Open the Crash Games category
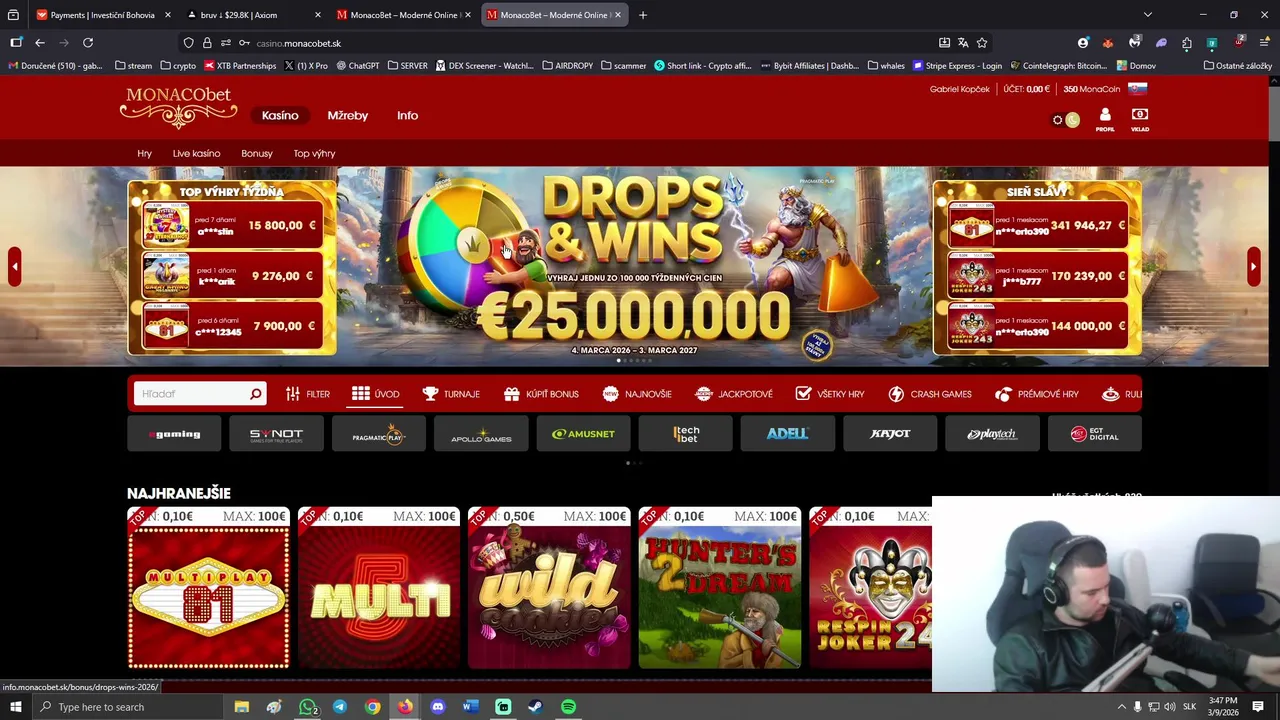Screen dimensions: 1280x720 [x=930, y=394]
